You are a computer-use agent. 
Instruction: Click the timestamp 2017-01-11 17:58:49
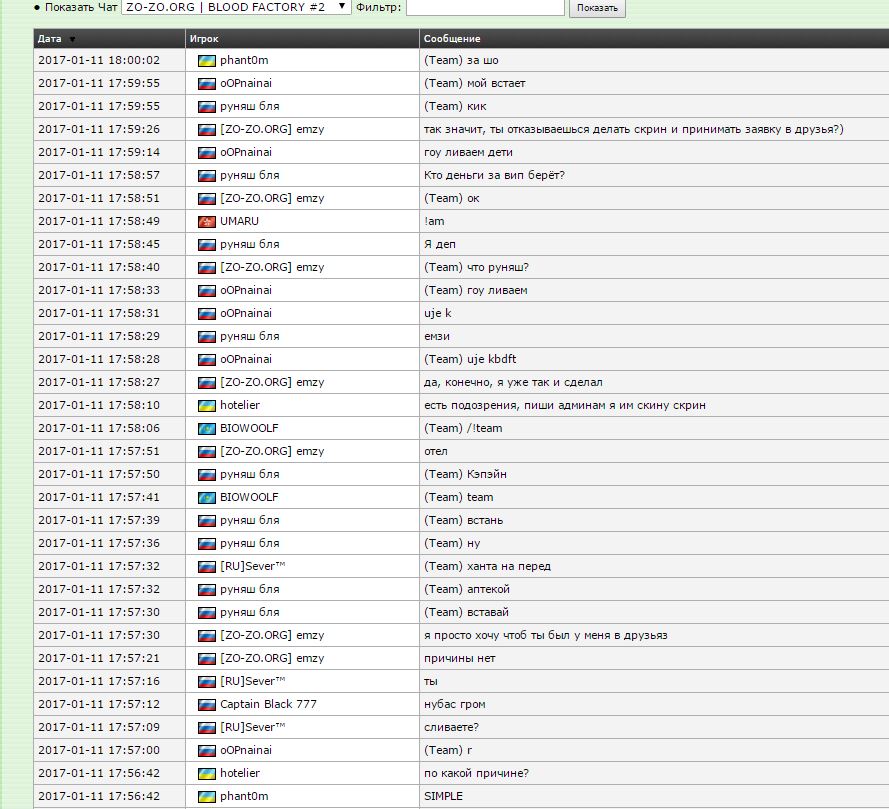98,221
